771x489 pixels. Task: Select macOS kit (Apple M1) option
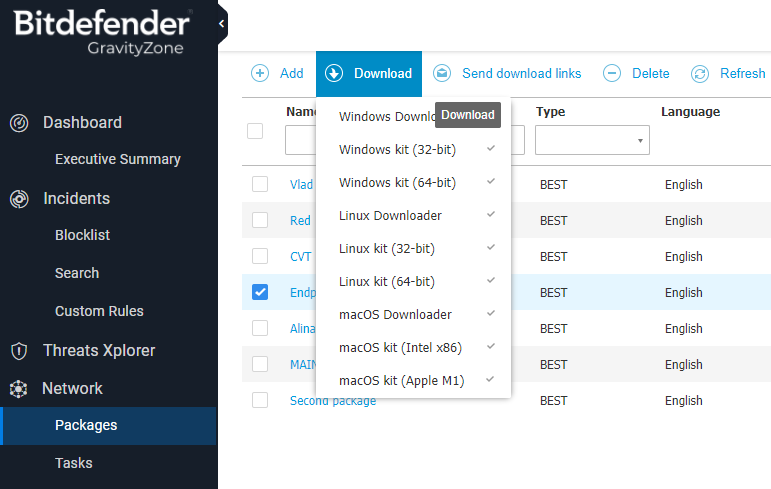tap(401, 380)
